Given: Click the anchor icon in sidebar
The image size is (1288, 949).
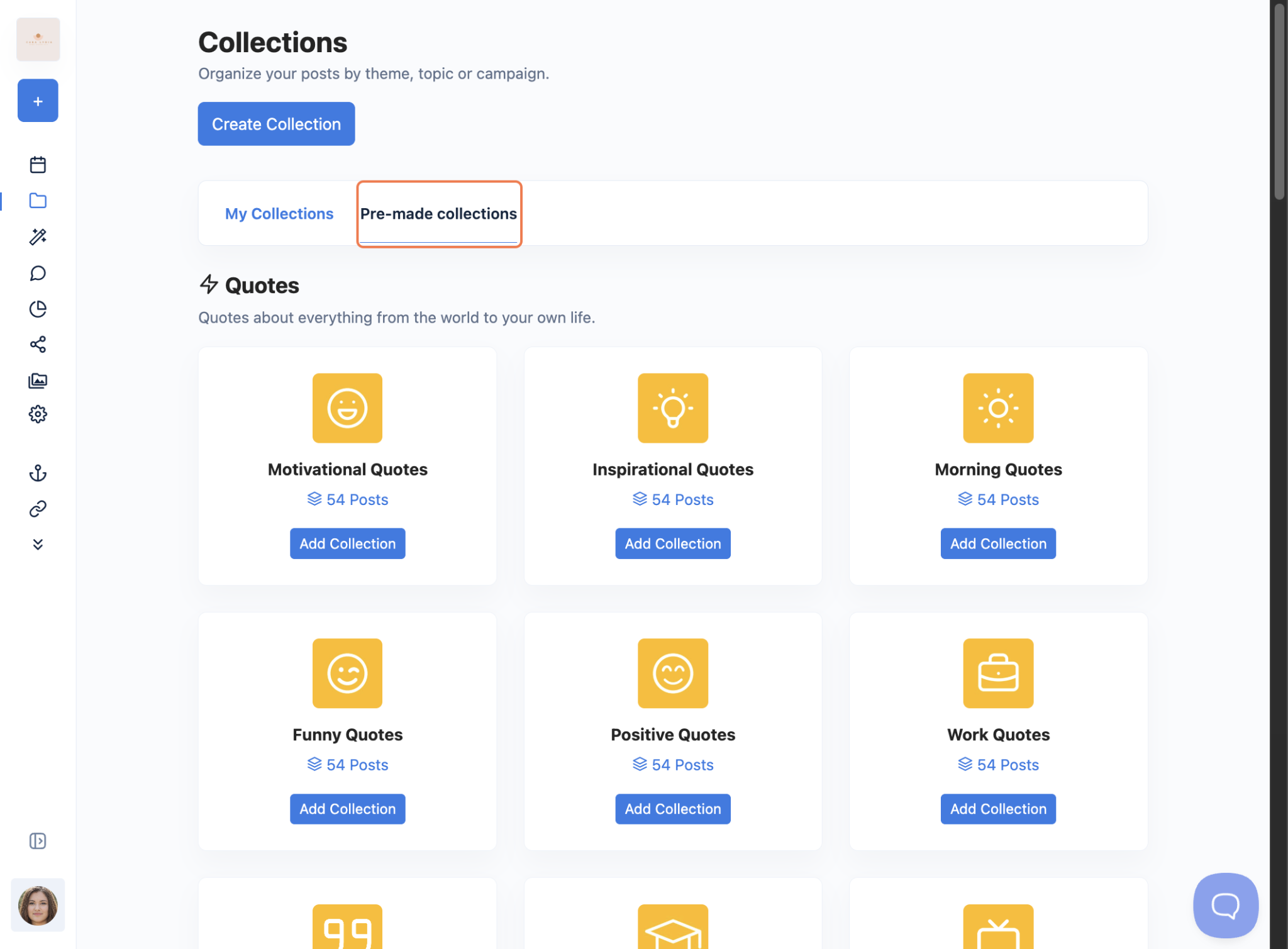Looking at the screenshot, I should pos(38,473).
